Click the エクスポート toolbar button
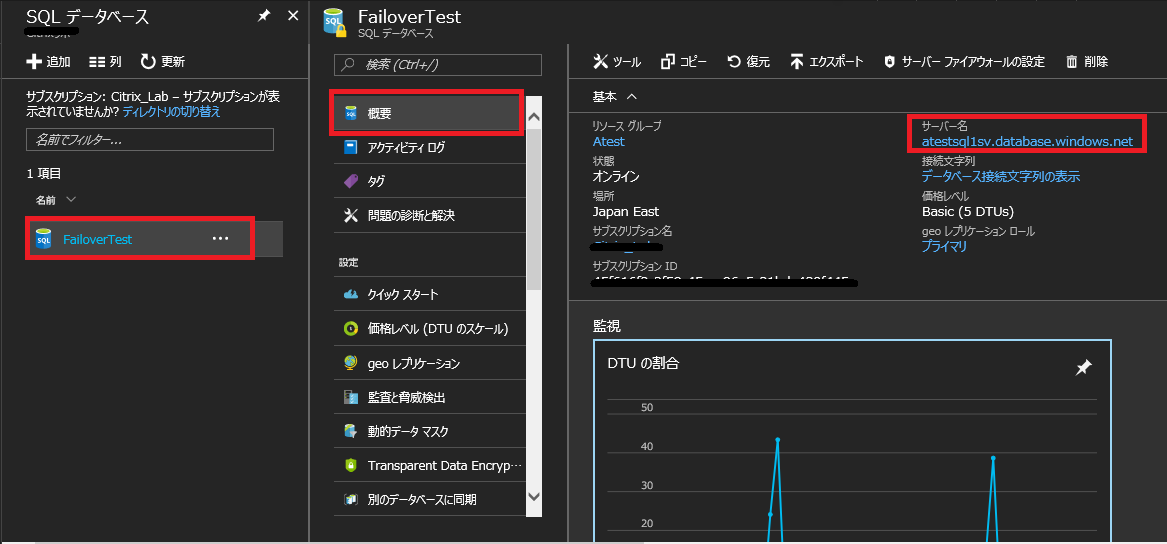Screen dimensions: 1167x544 827,62
